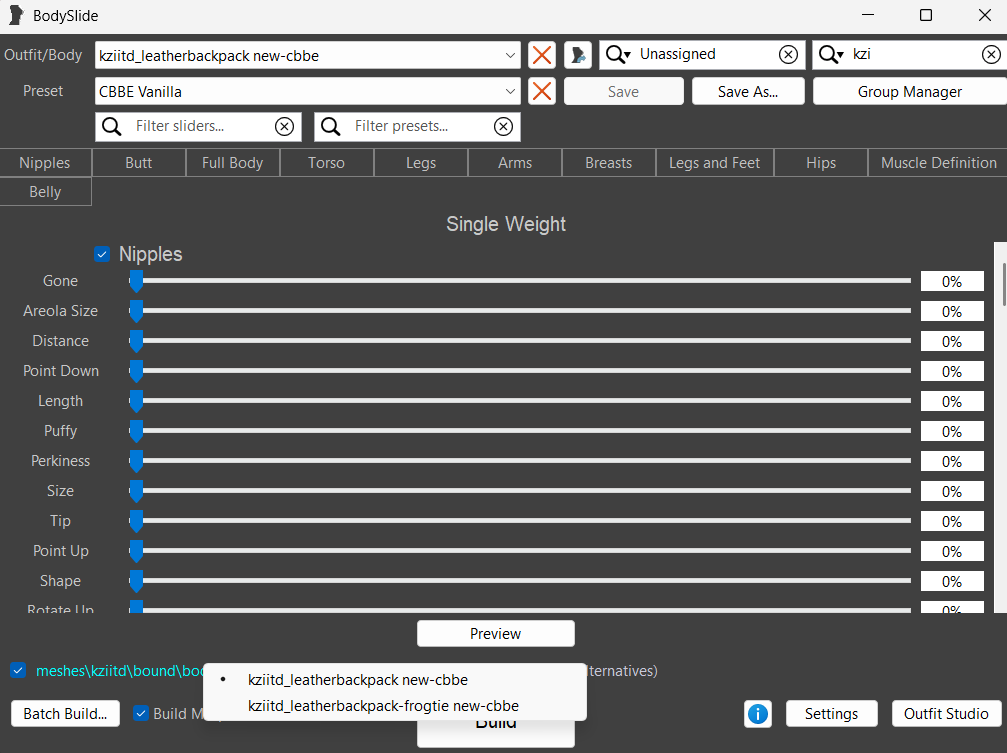Open the outfit filter search icon menu beside kzi
The height and width of the screenshot is (753, 1007).
point(831,55)
